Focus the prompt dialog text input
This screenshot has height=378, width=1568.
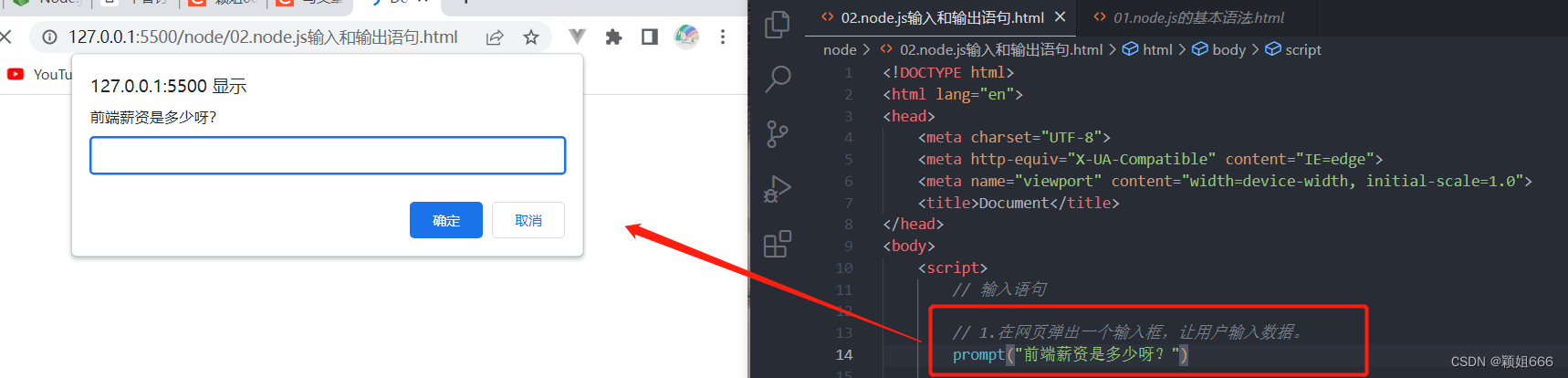(328, 155)
